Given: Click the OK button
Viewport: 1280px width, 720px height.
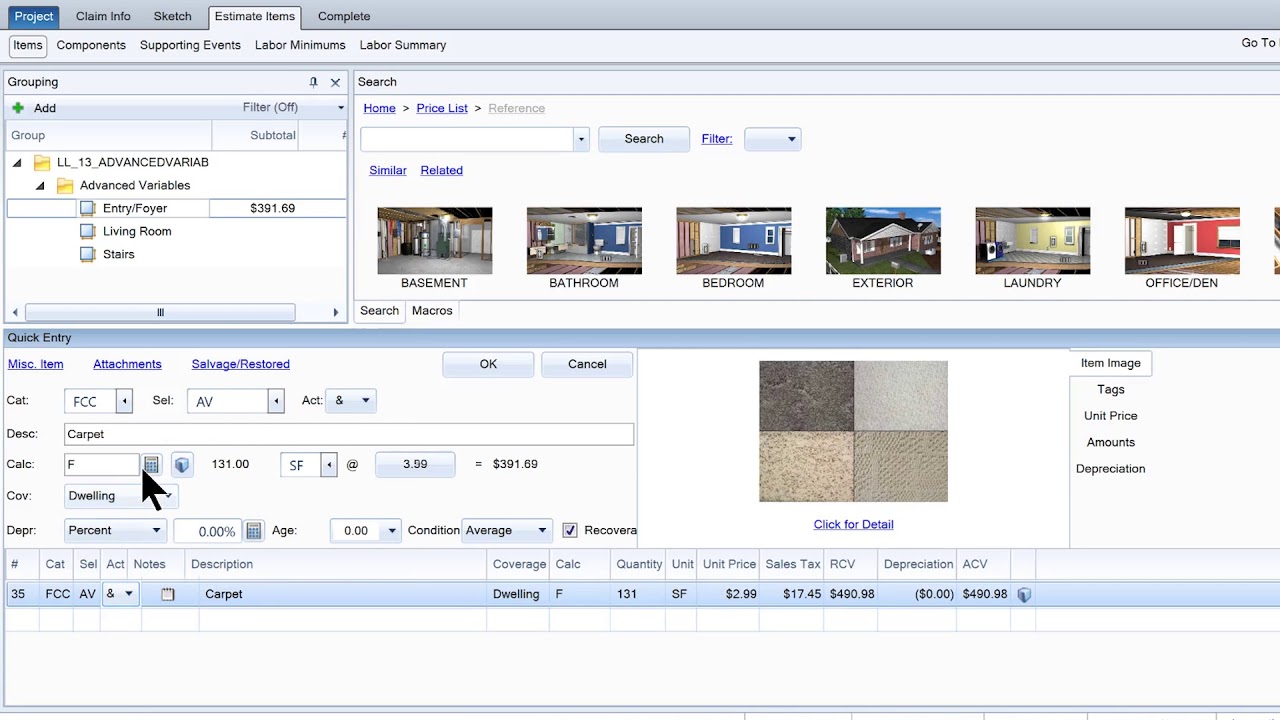Looking at the screenshot, I should click(x=488, y=364).
